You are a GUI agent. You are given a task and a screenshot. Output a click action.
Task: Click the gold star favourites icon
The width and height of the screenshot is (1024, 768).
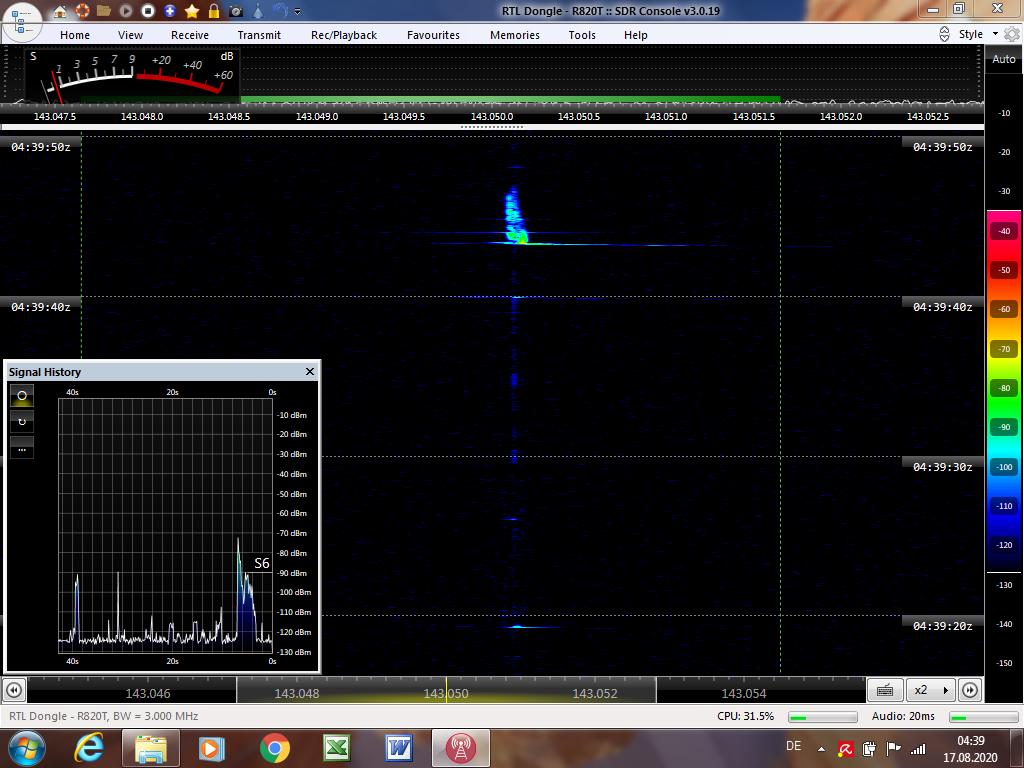pos(192,11)
